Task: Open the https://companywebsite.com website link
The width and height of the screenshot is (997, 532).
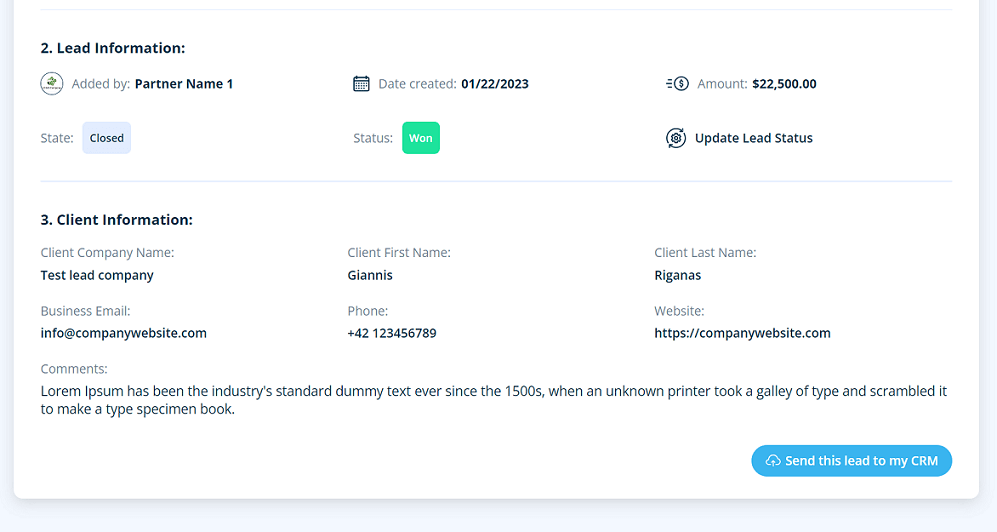Action: [x=742, y=333]
